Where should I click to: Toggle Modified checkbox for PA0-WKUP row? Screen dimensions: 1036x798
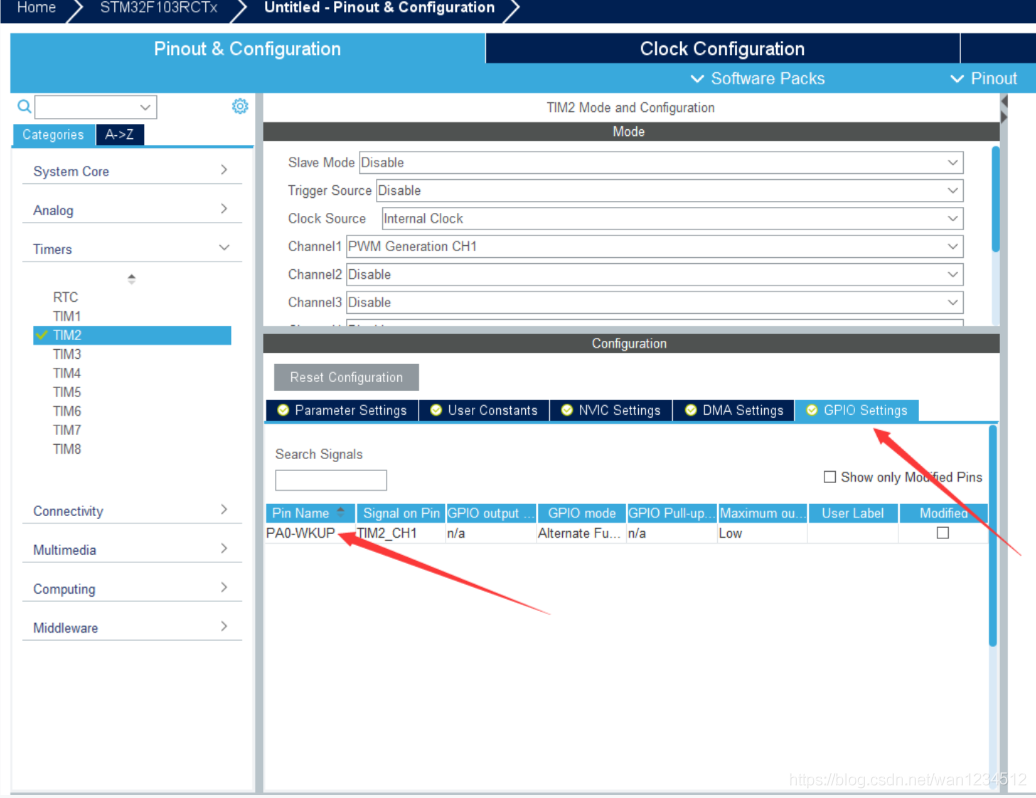[942, 533]
